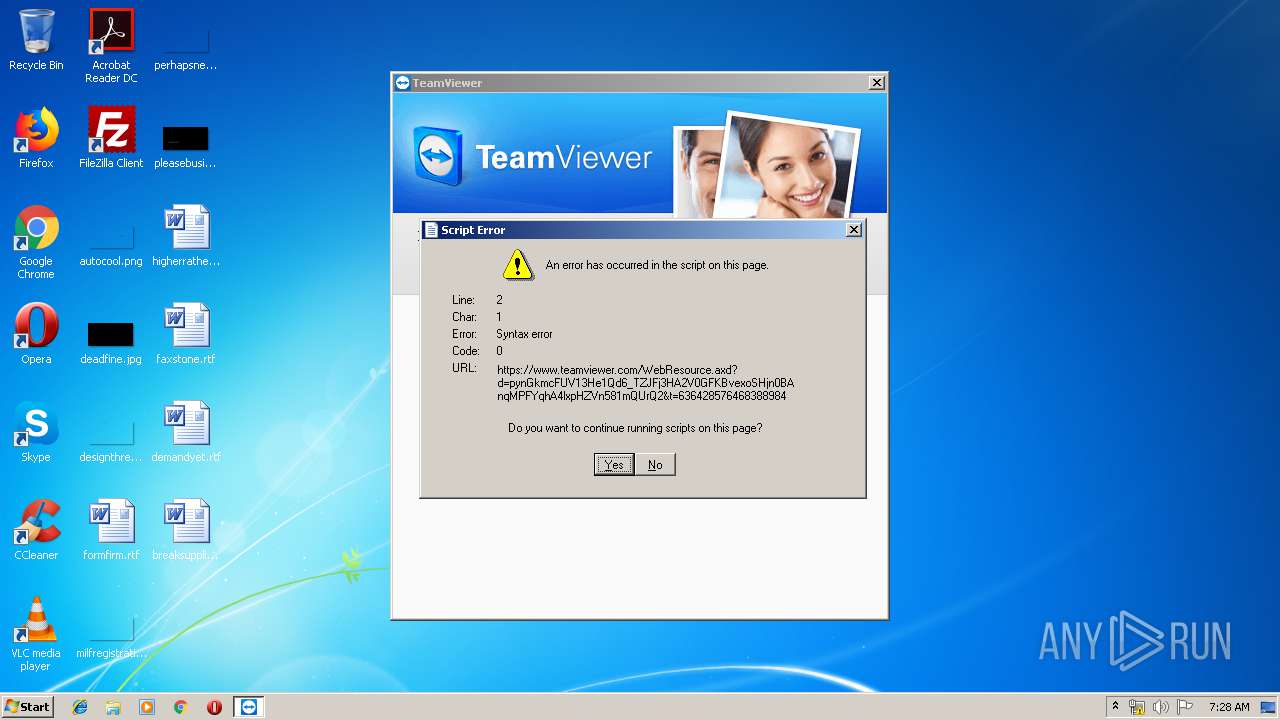1280x720 pixels.
Task: Click the 'Syntax error' error text
Action: 524,334
